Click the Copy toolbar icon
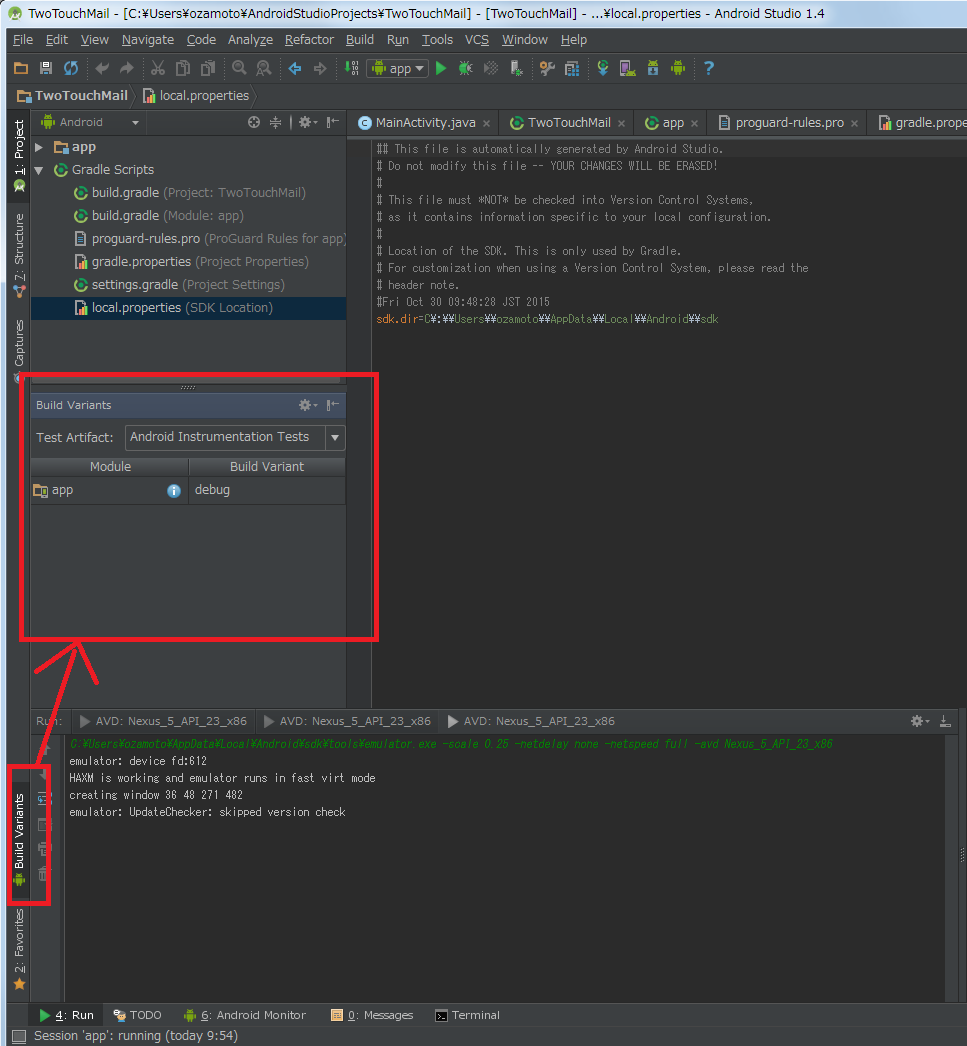Image resolution: width=967 pixels, height=1046 pixels. (x=183, y=68)
